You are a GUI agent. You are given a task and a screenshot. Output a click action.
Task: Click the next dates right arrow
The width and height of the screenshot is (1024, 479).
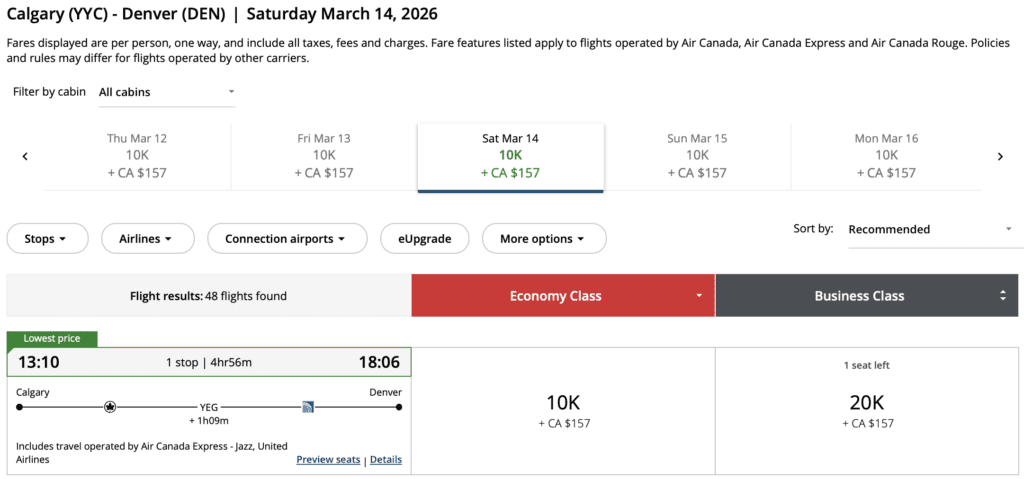click(999, 156)
